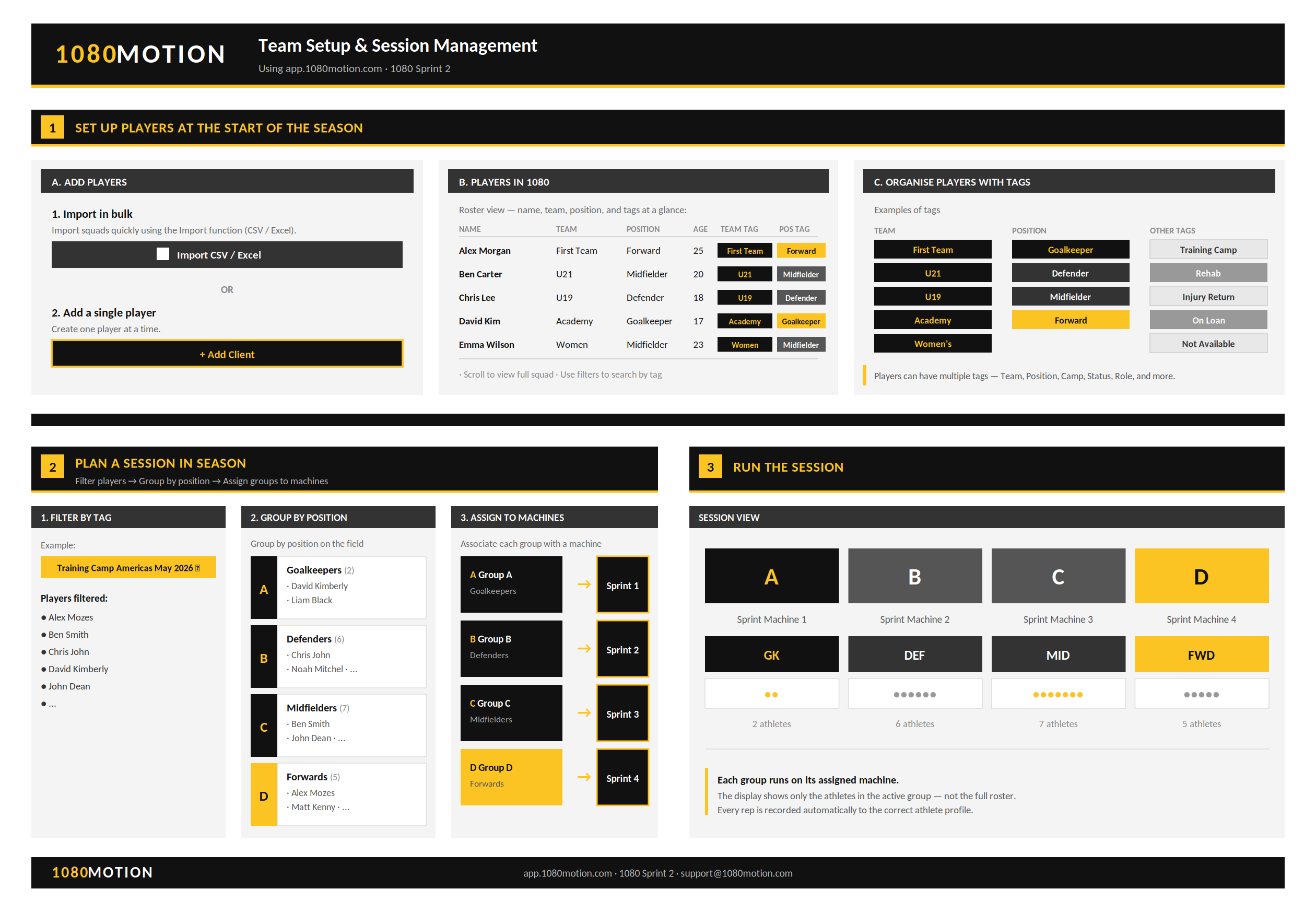Select the First Team tag under Examples of tags
Screen dimensions: 1316x901
pyautogui.click(x=932, y=249)
